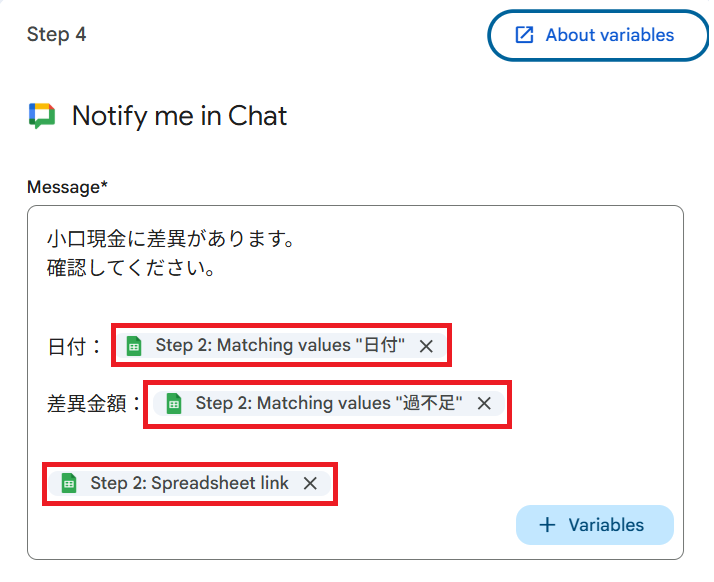
Task: Remove the Matching values "過不足" variable chip
Action: tap(484, 404)
